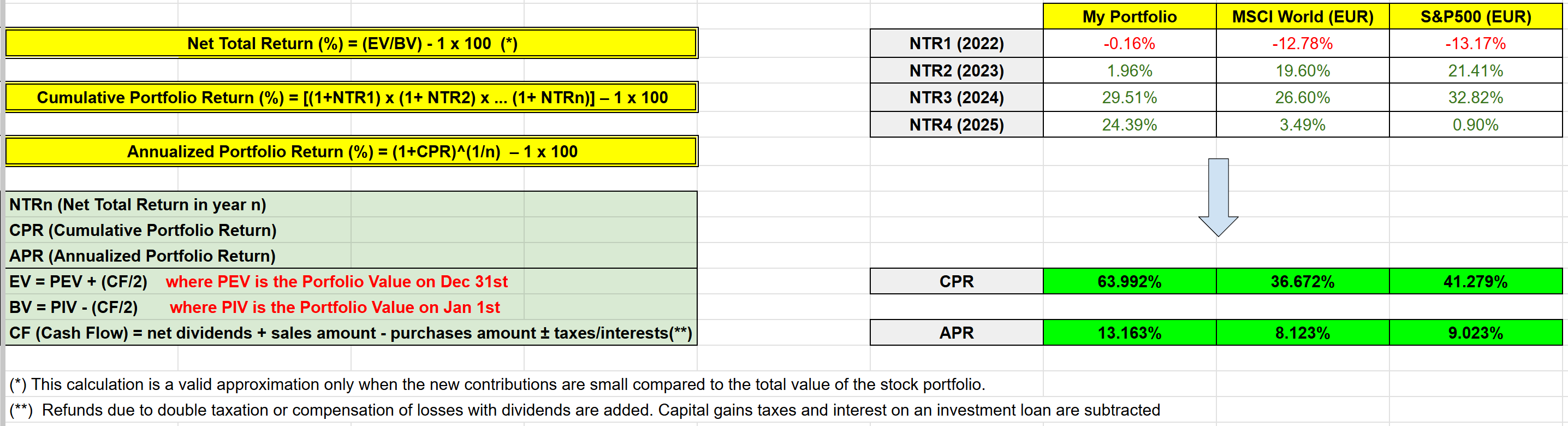The height and width of the screenshot is (426, 1568).
Task: Select the green 8.123% APR cell
Action: [x=1302, y=333]
